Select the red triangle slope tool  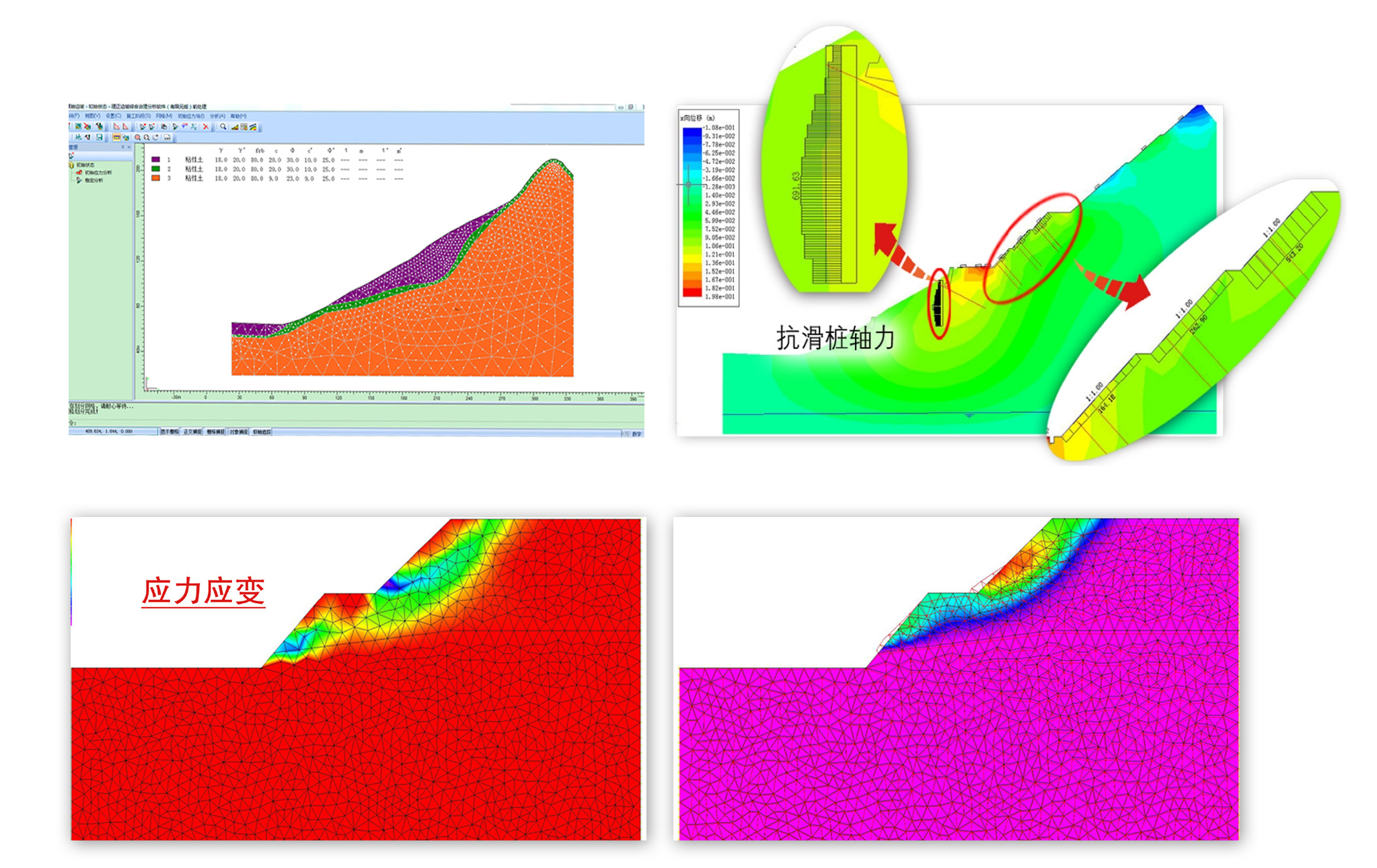click(x=125, y=126)
